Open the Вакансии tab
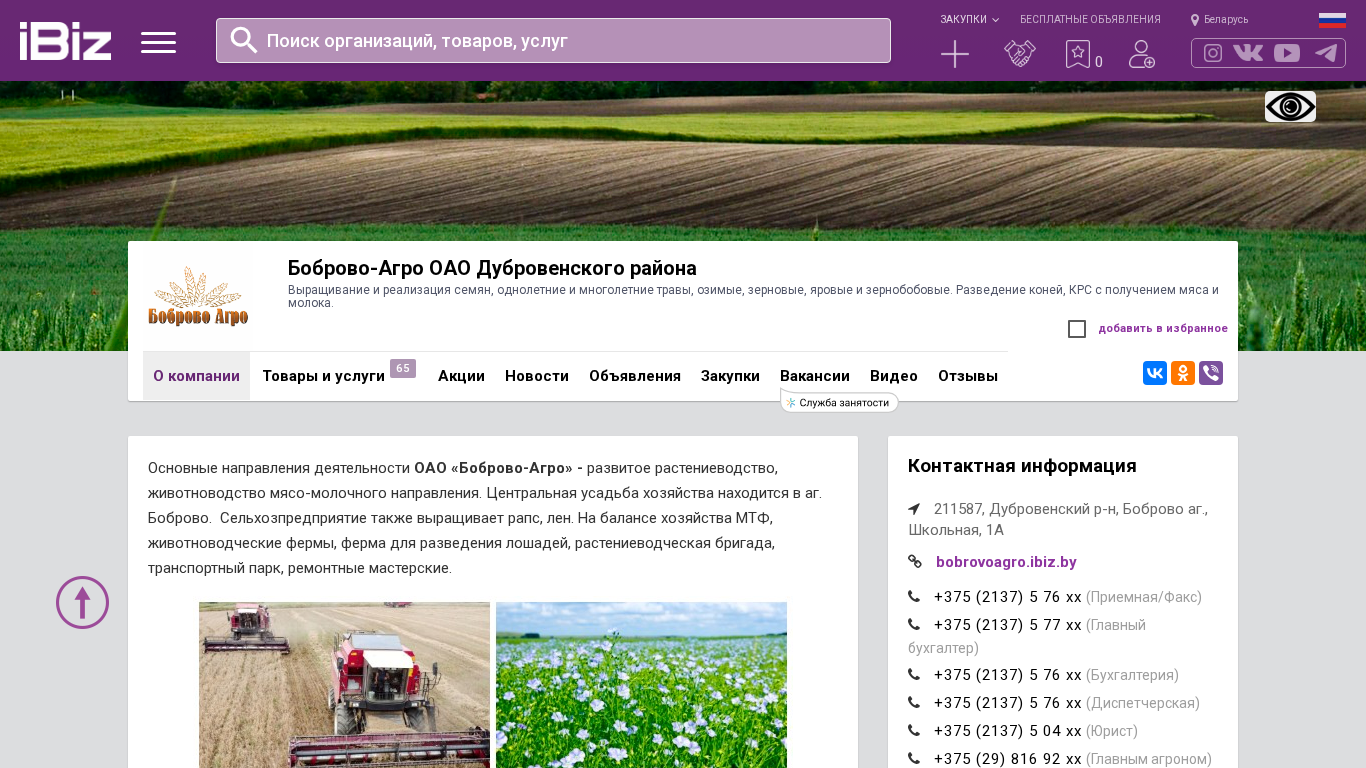Image resolution: width=1366 pixels, height=768 pixels. (815, 376)
